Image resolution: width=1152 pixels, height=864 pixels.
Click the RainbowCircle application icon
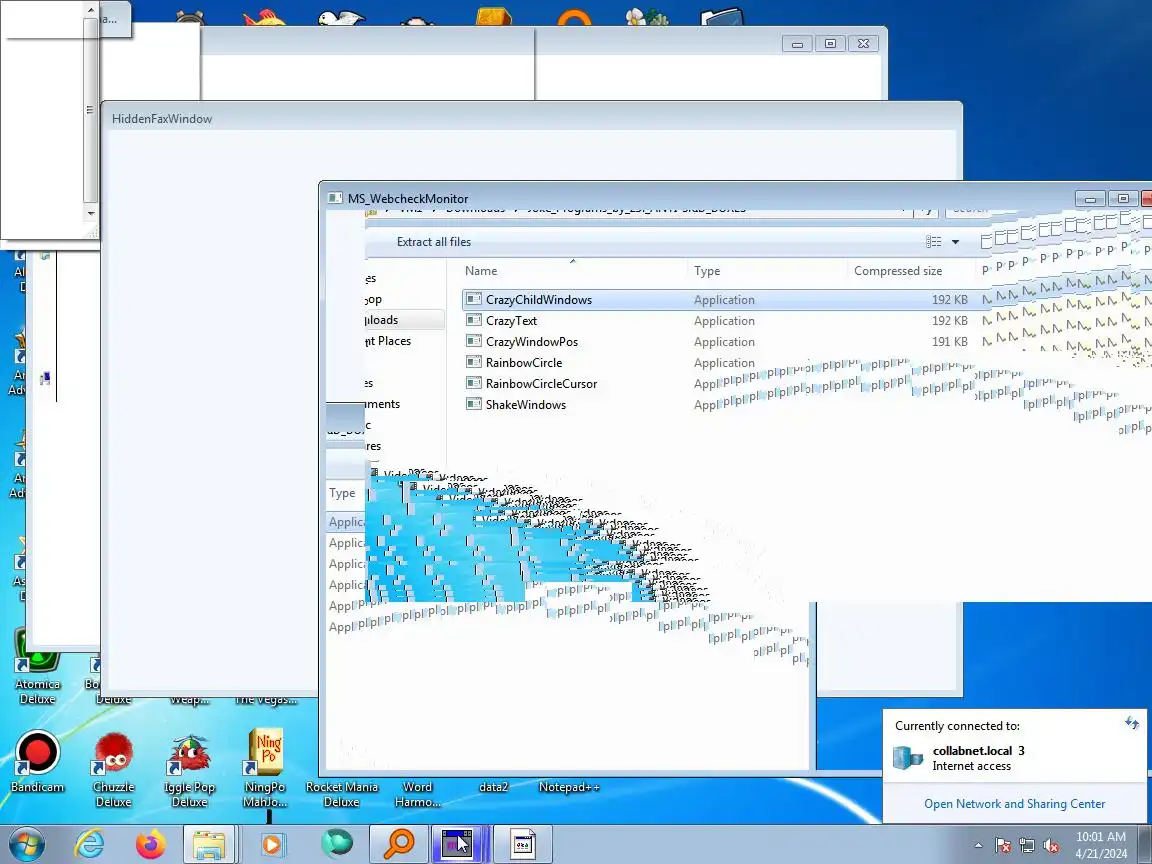point(474,363)
